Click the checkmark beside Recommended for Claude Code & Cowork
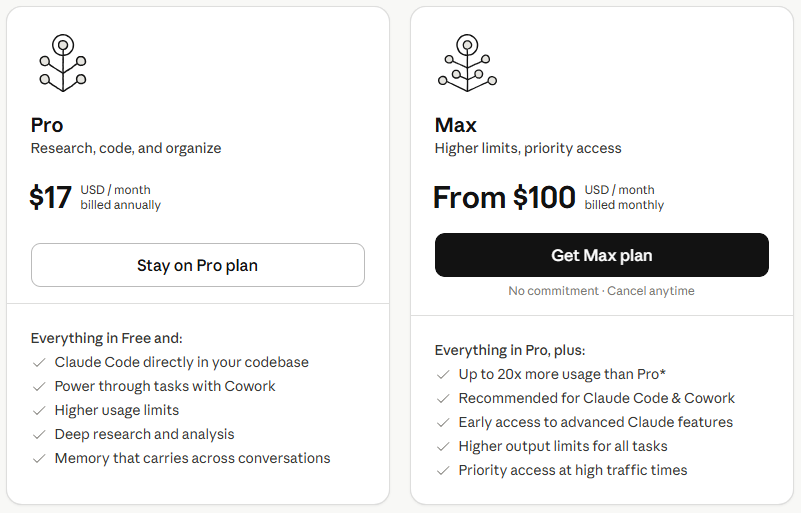Image resolution: width=801 pixels, height=513 pixels. click(443, 399)
